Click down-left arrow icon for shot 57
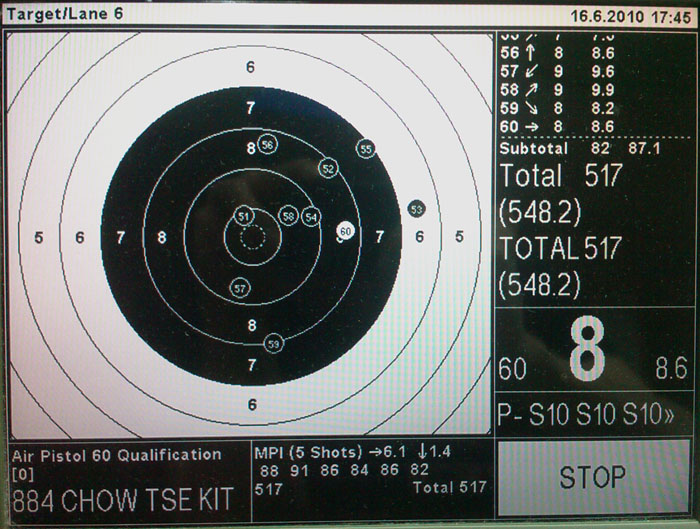 531,71
